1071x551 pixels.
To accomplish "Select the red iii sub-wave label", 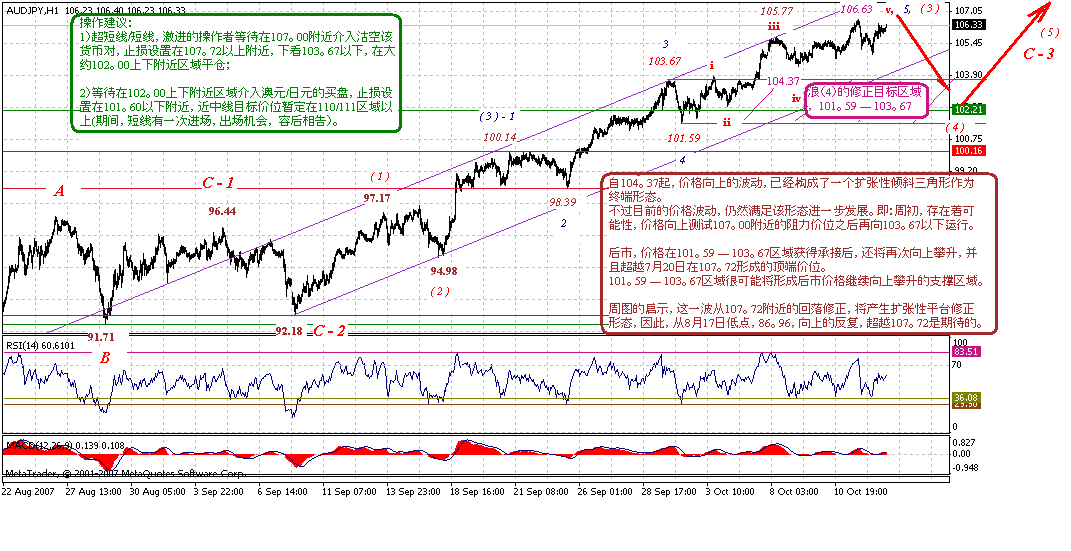I will pos(773,25).
